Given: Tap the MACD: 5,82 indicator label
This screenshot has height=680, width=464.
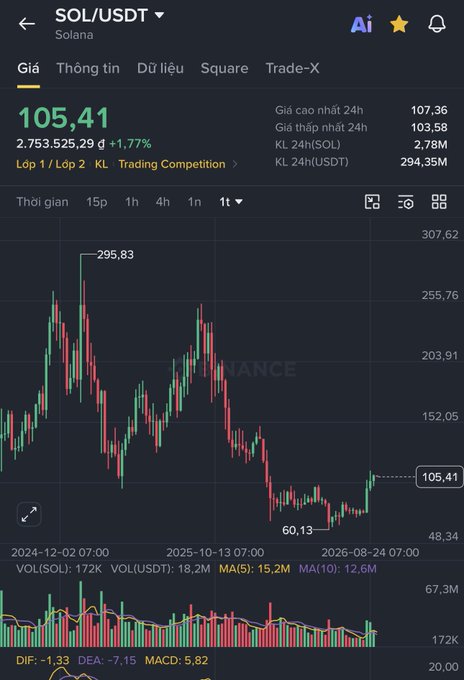Looking at the screenshot, I should 176,660.
